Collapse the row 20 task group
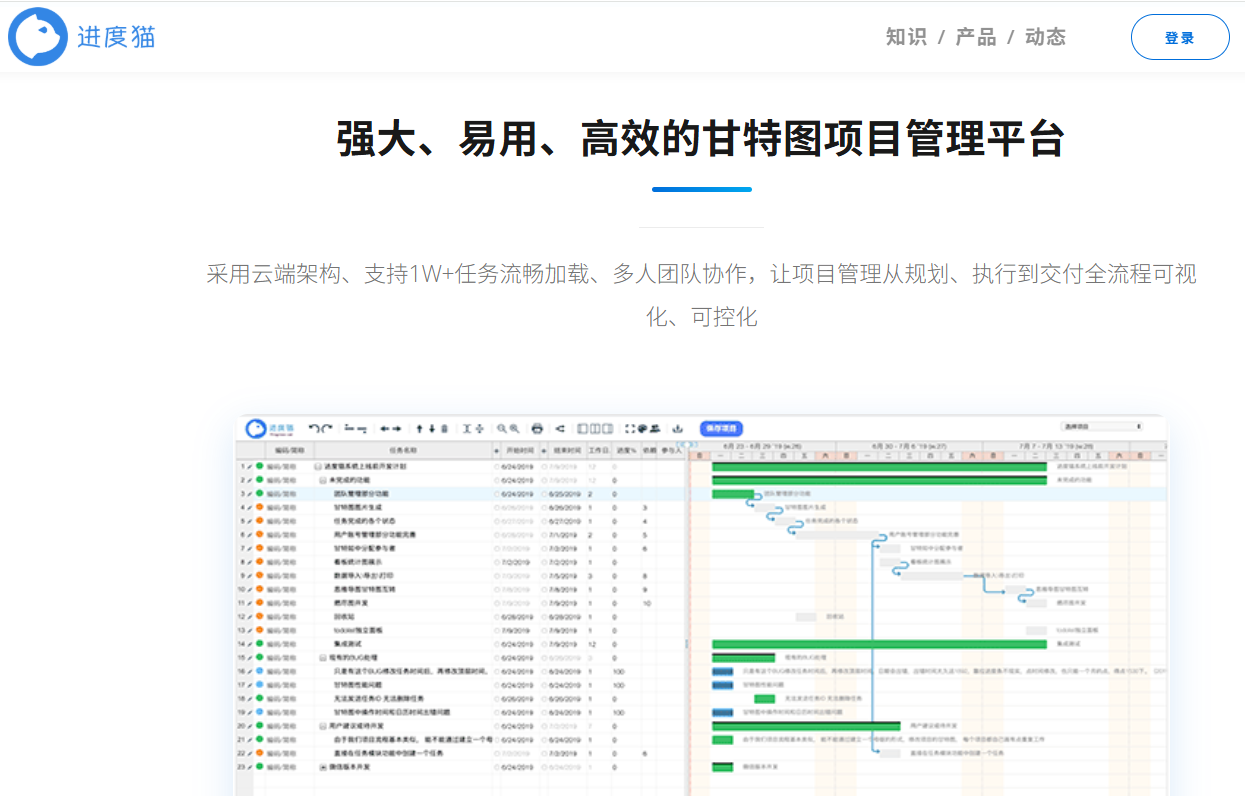 [x=322, y=726]
